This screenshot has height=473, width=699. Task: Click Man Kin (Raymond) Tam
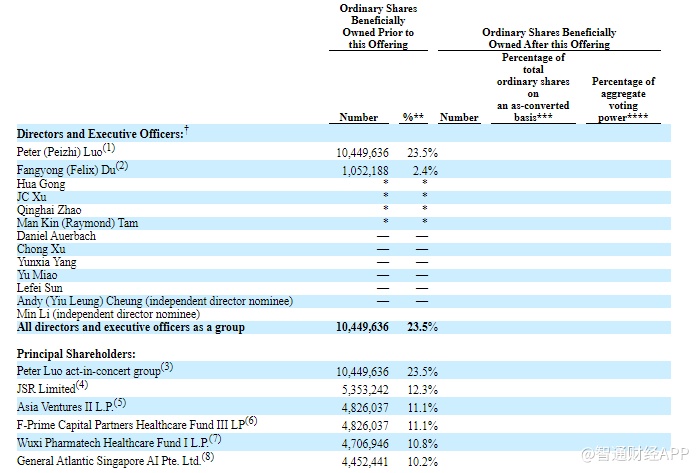[78, 223]
